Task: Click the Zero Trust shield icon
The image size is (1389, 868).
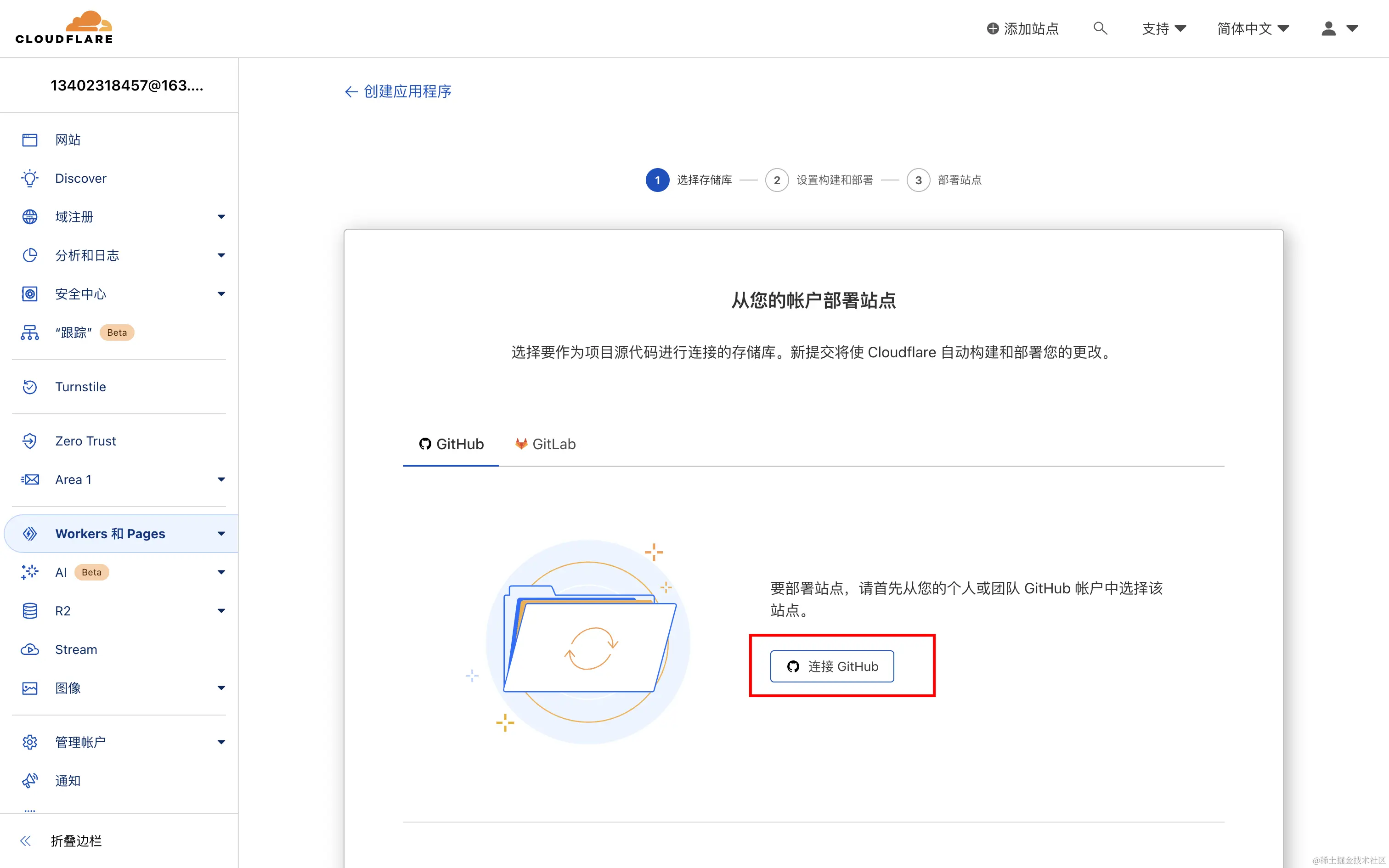Action: tap(30, 441)
